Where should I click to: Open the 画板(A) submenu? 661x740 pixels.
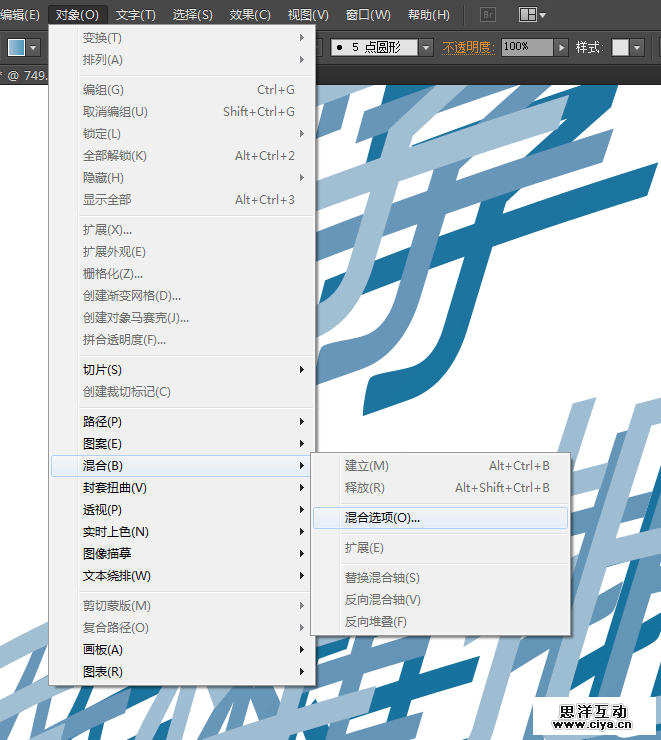103,650
